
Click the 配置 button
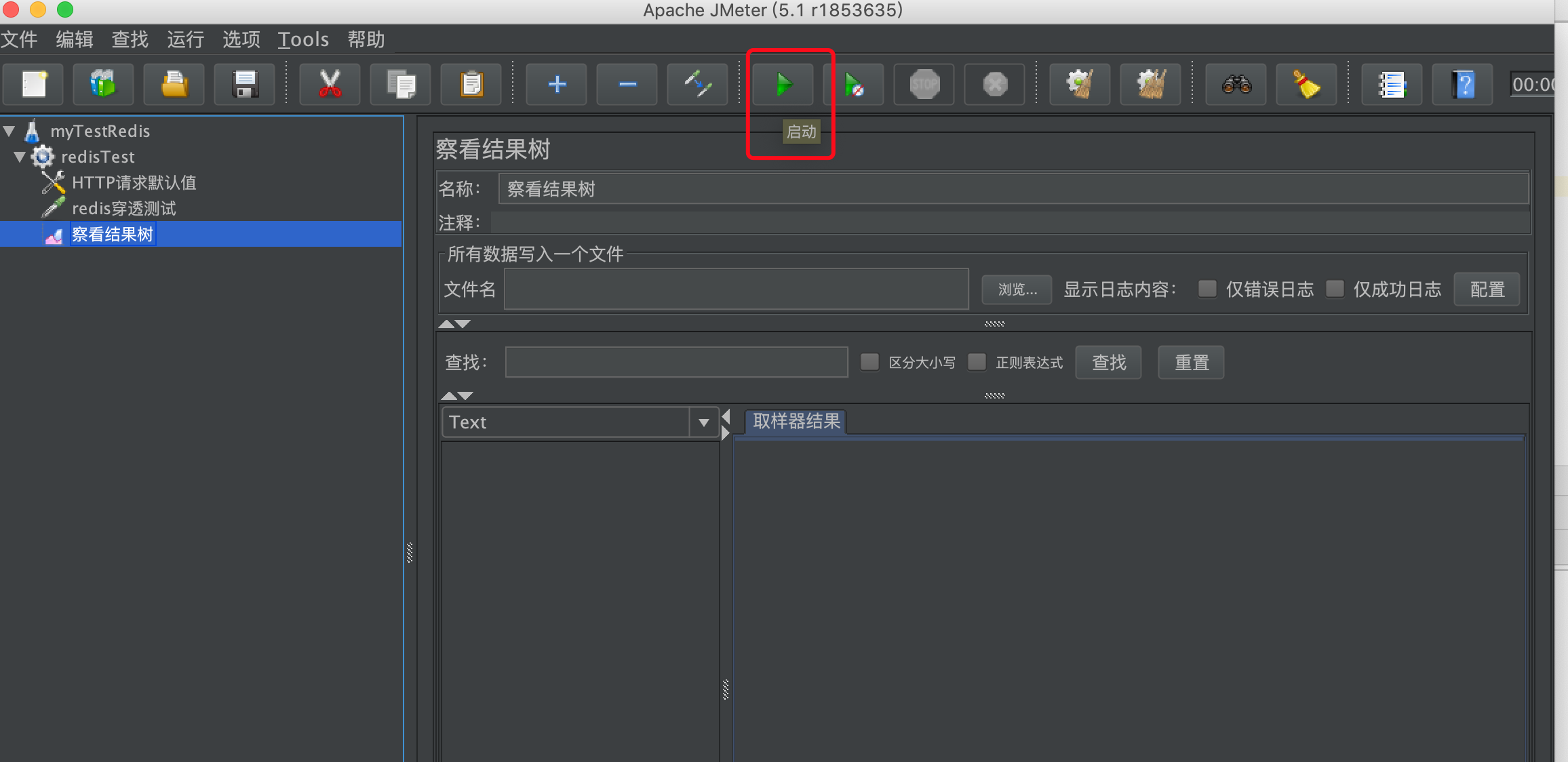pos(1487,289)
